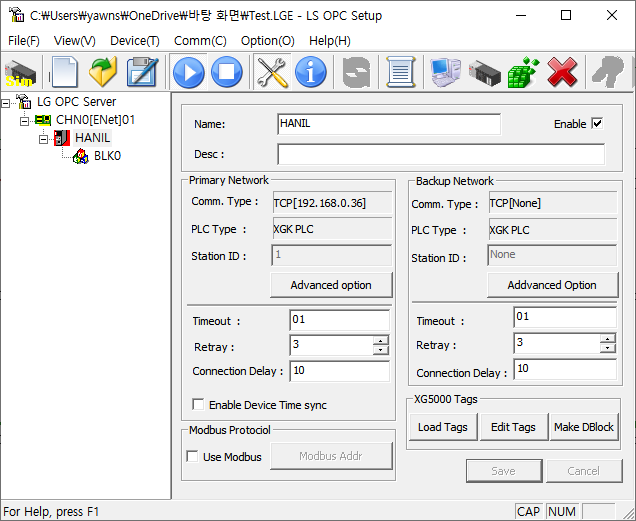This screenshot has width=636, height=521.
Task: Click the grayed-out refresh toolbar icon
Action: (x=356, y=72)
